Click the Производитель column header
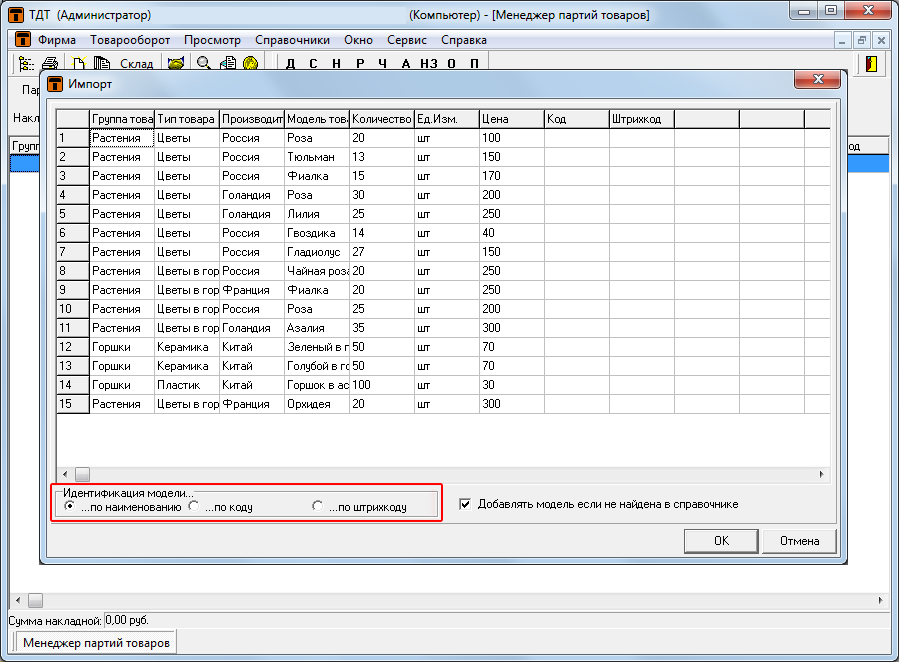Image resolution: width=899 pixels, height=662 pixels. (x=252, y=119)
